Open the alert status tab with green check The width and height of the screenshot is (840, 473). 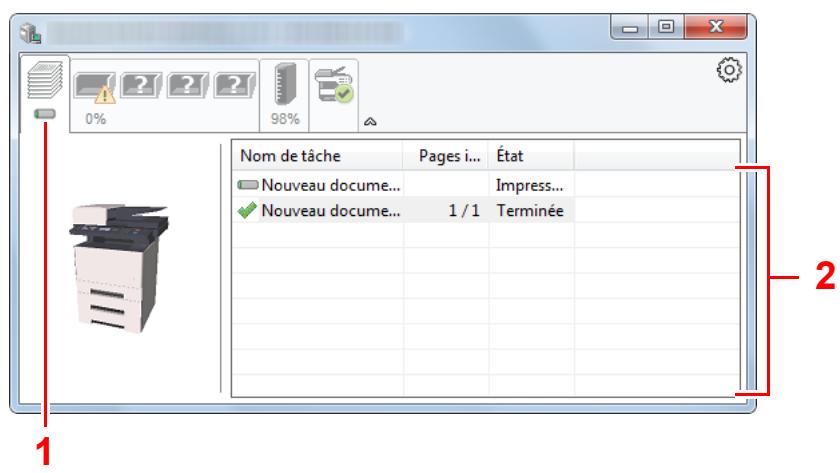click(334, 95)
